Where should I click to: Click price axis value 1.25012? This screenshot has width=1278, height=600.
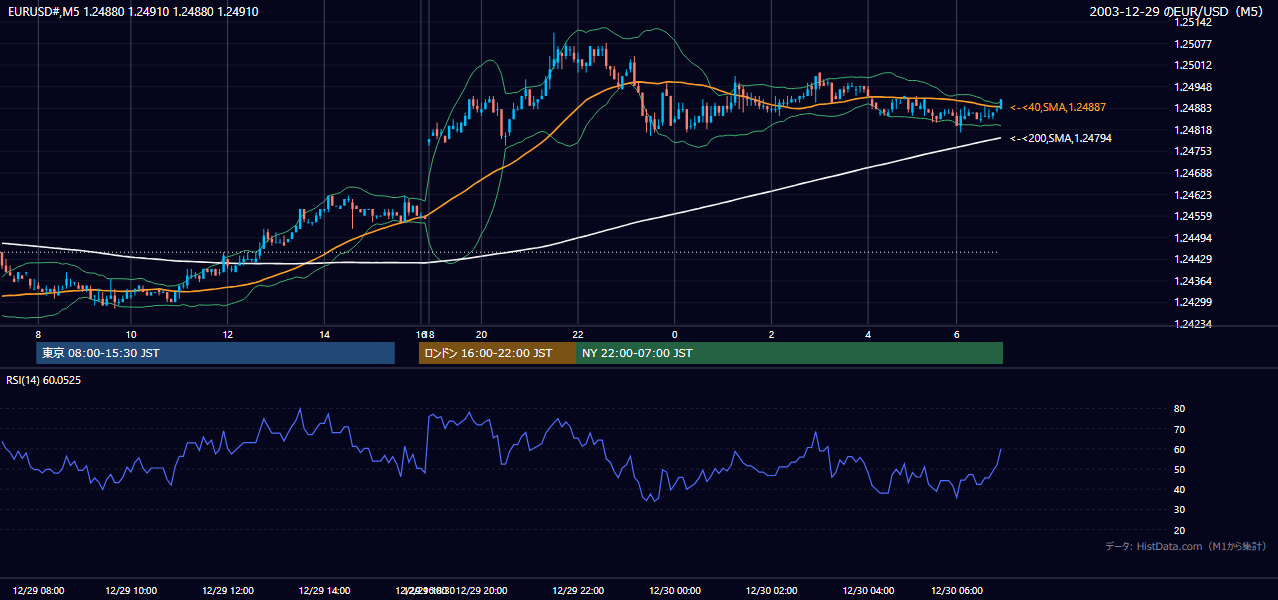(1192, 65)
